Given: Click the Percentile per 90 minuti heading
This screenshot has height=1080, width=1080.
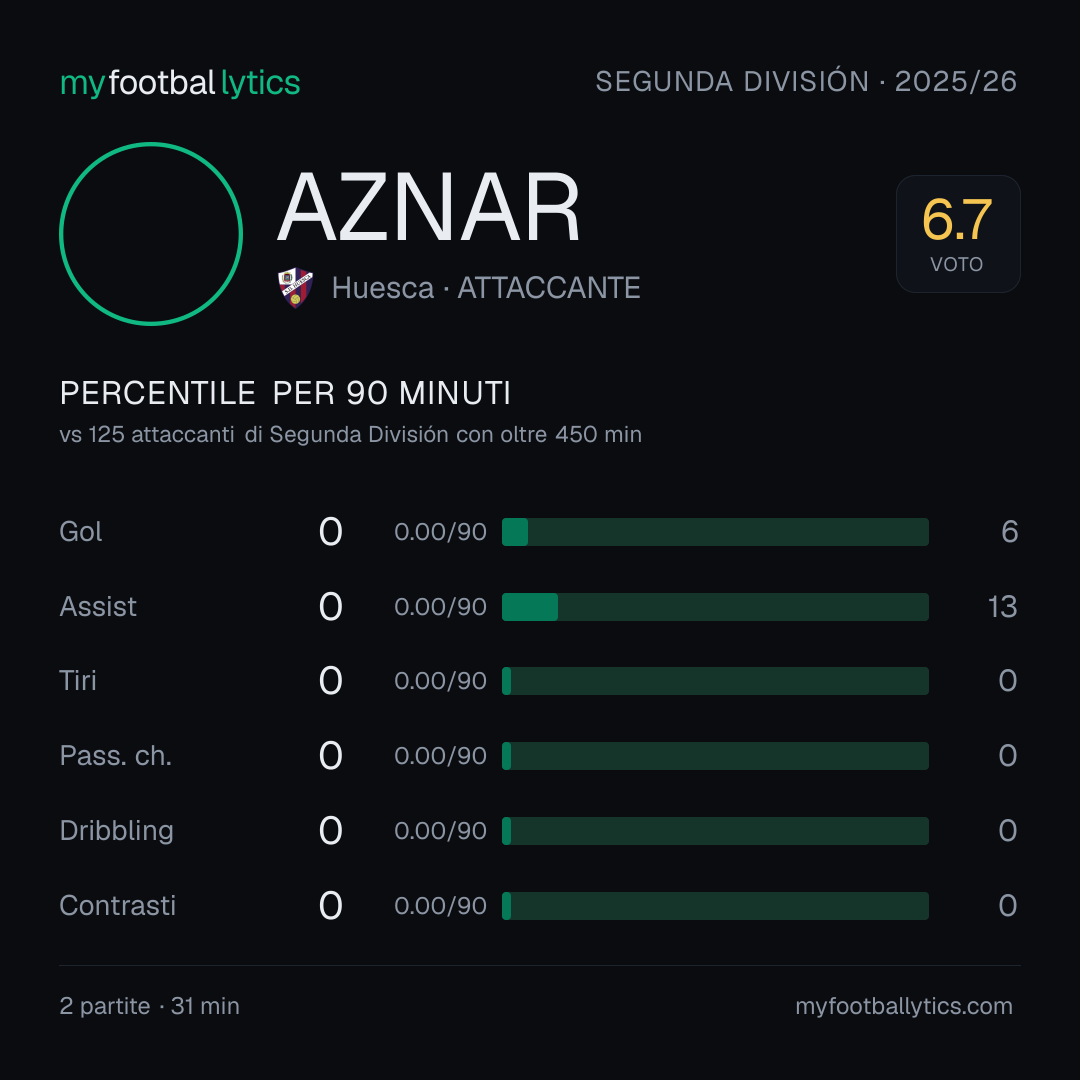Looking at the screenshot, I should pos(285,393).
